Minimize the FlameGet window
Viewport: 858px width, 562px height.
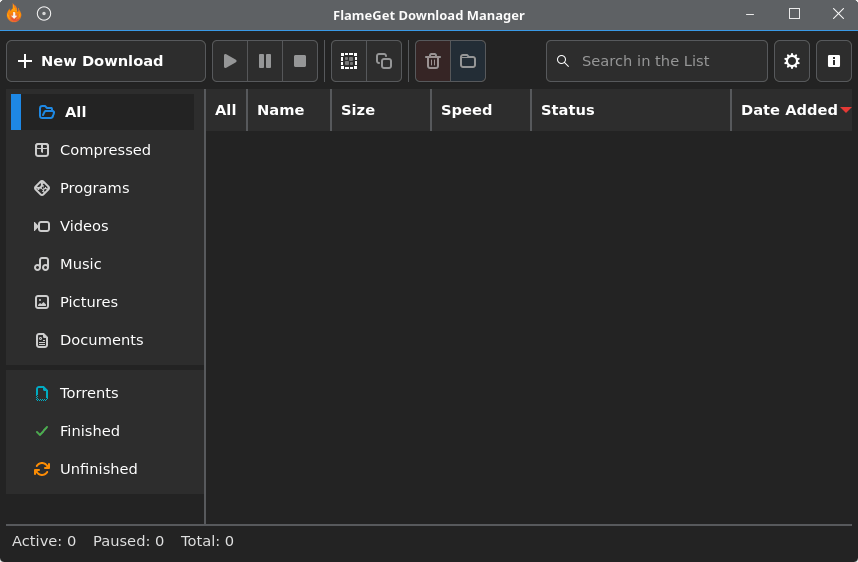(x=750, y=14)
